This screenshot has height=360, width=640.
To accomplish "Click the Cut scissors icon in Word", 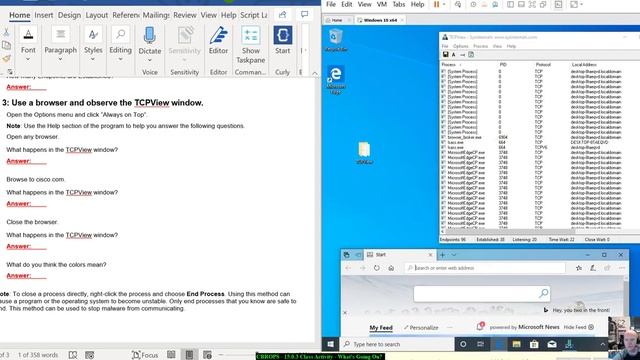I will tap(6, 33).
